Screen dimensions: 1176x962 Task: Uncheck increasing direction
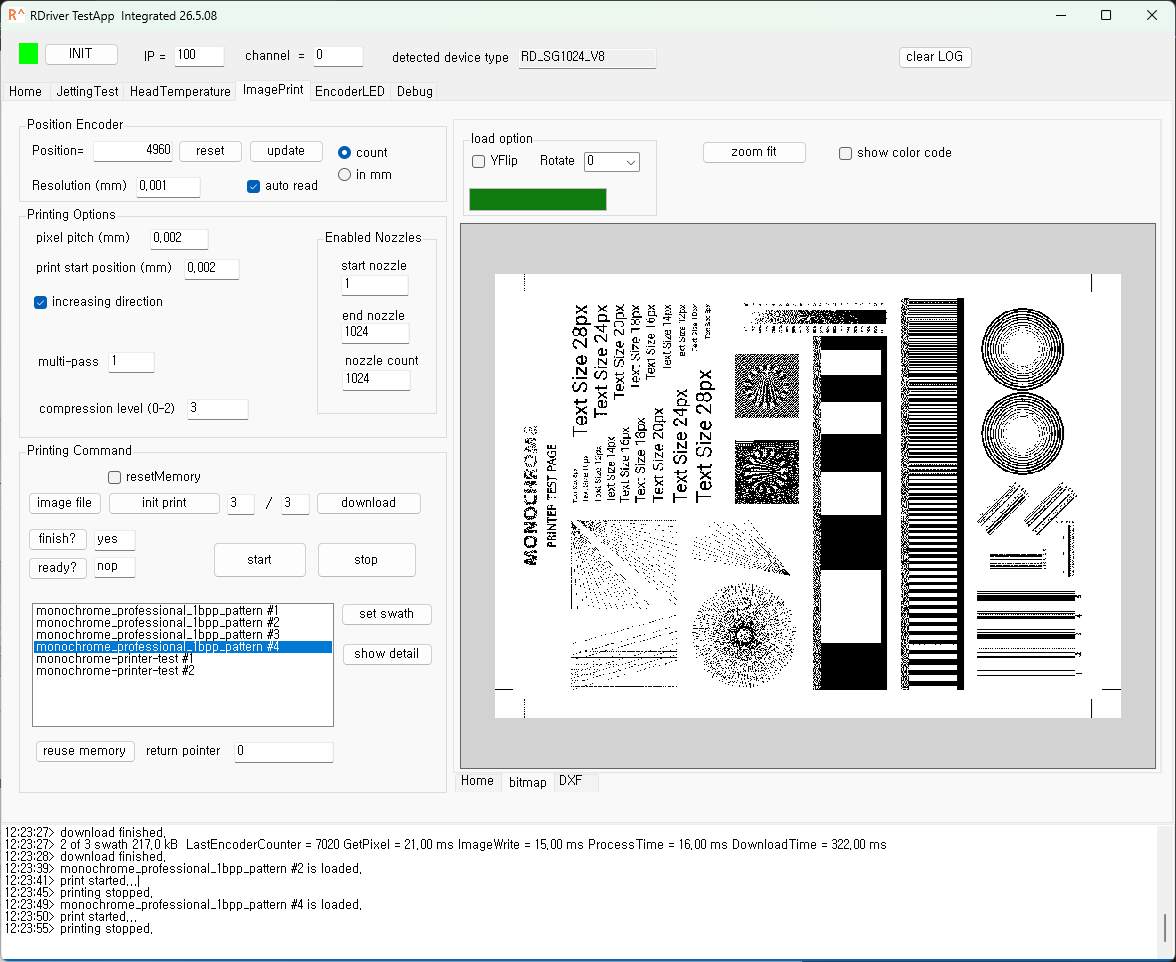click(40, 302)
